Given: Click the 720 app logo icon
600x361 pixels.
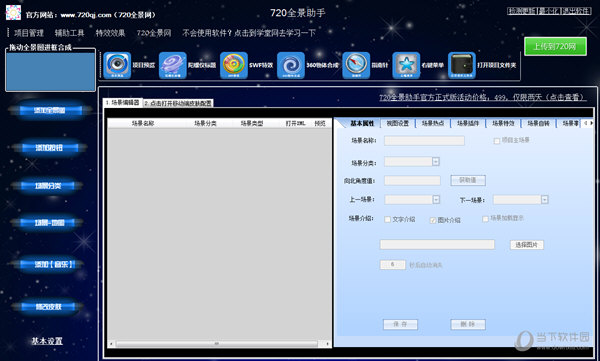Looking at the screenshot, I should point(13,13).
